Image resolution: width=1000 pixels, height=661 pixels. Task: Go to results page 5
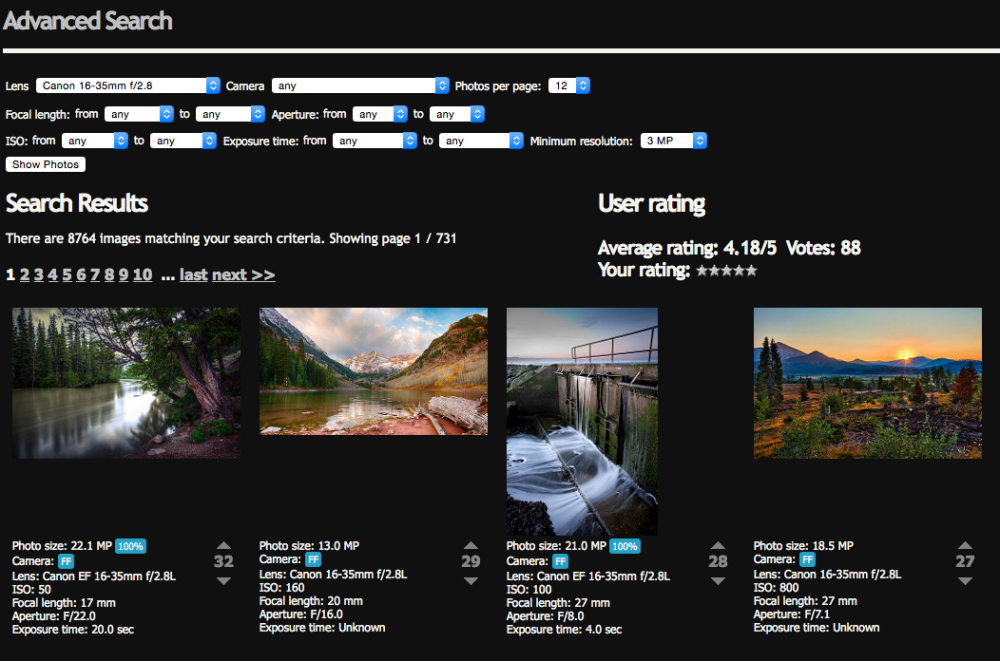(x=67, y=275)
